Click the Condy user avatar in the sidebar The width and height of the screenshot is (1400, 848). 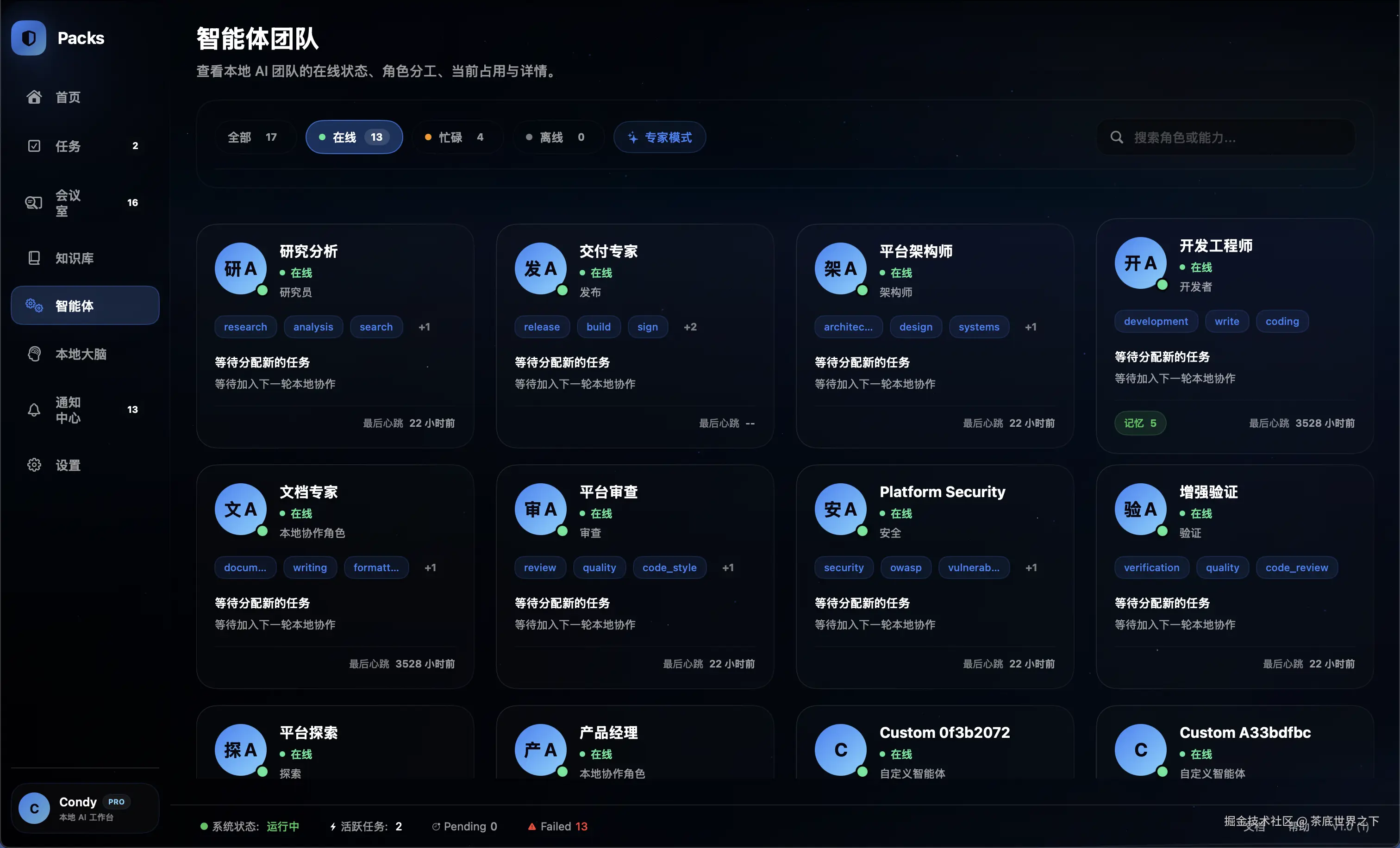click(34, 808)
